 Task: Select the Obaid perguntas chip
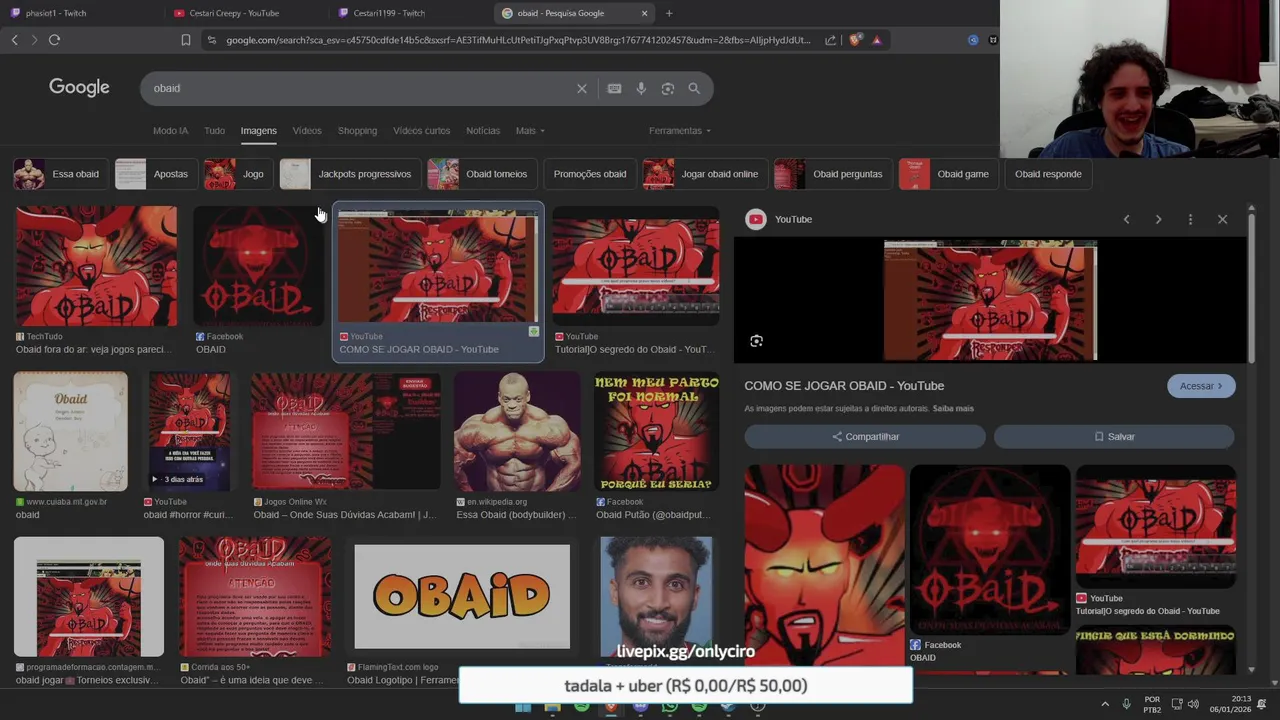tap(832, 174)
